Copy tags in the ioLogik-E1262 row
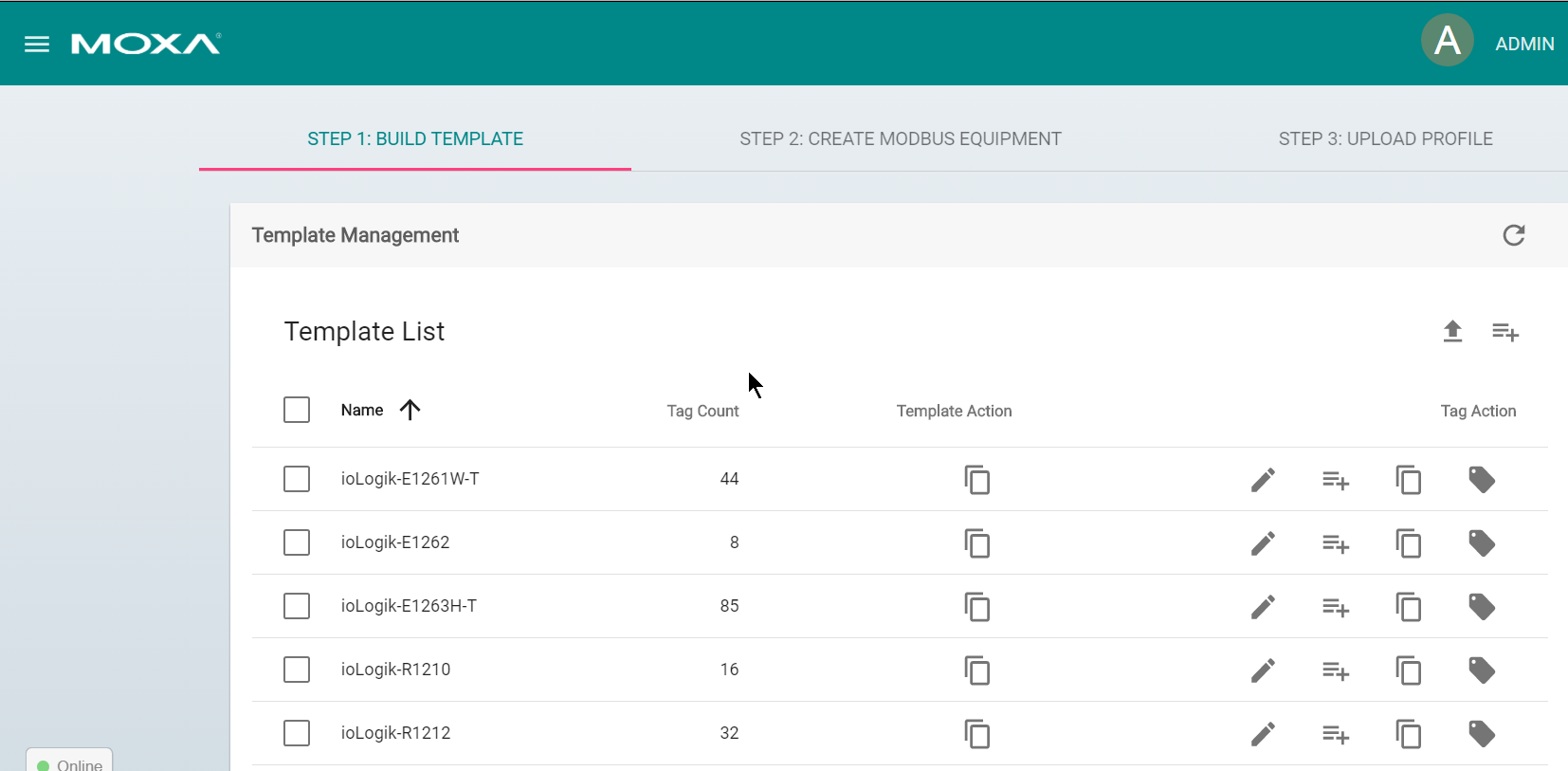The width and height of the screenshot is (1568, 771). coord(1409,543)
